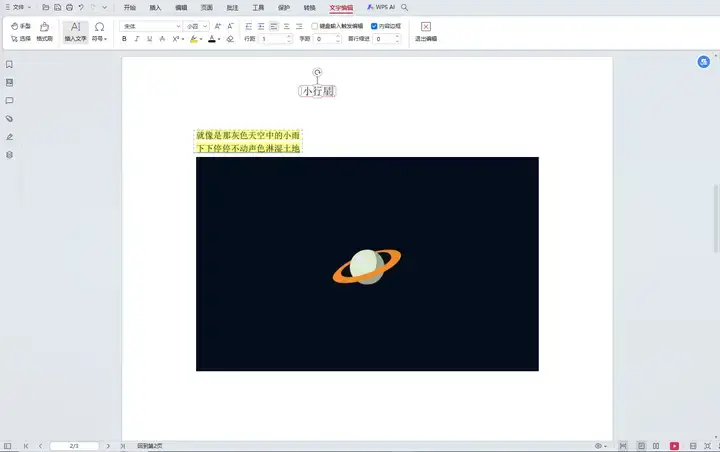Screen dimensions: 720x452
Task: Toggle bold formatting
Action: pyautogui.click(x=124, y=39)
